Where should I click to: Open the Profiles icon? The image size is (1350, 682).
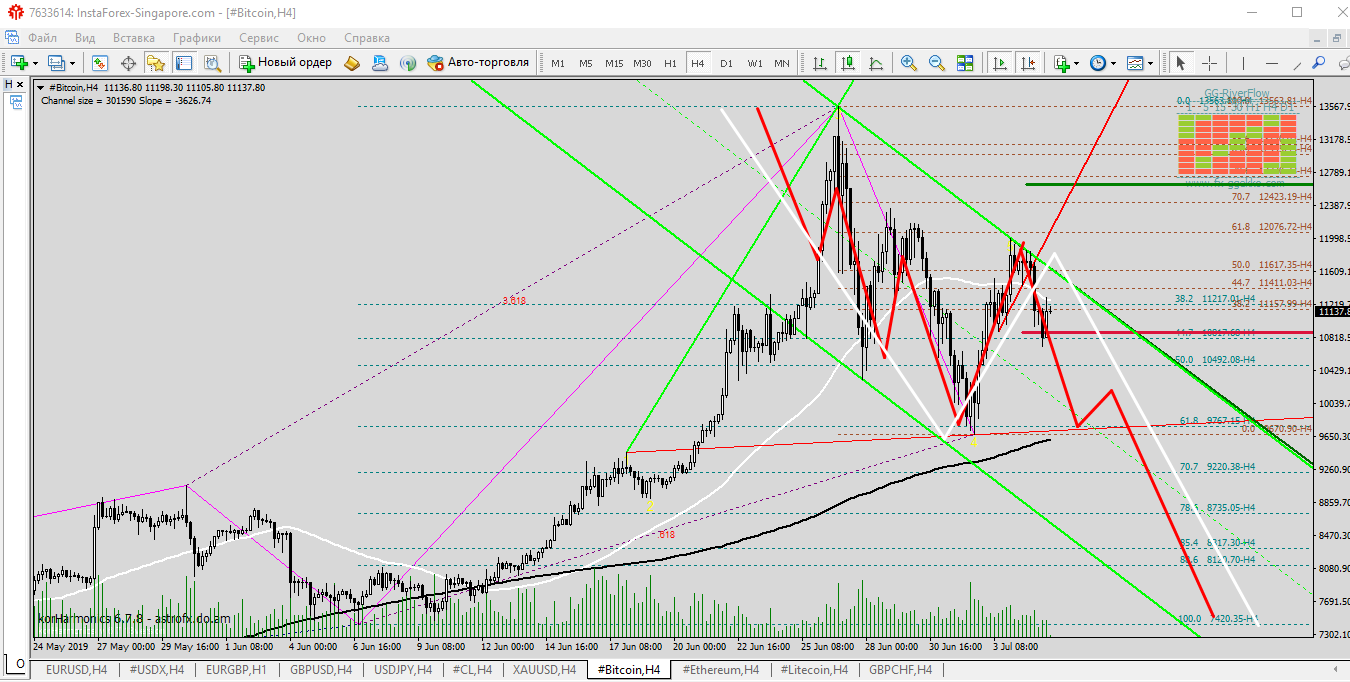coord(56,62)
